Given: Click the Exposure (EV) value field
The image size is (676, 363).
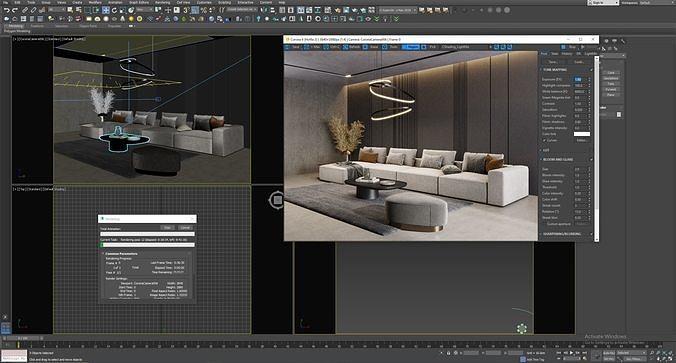Looking at the screenshot, I should (x=581, y=79).
